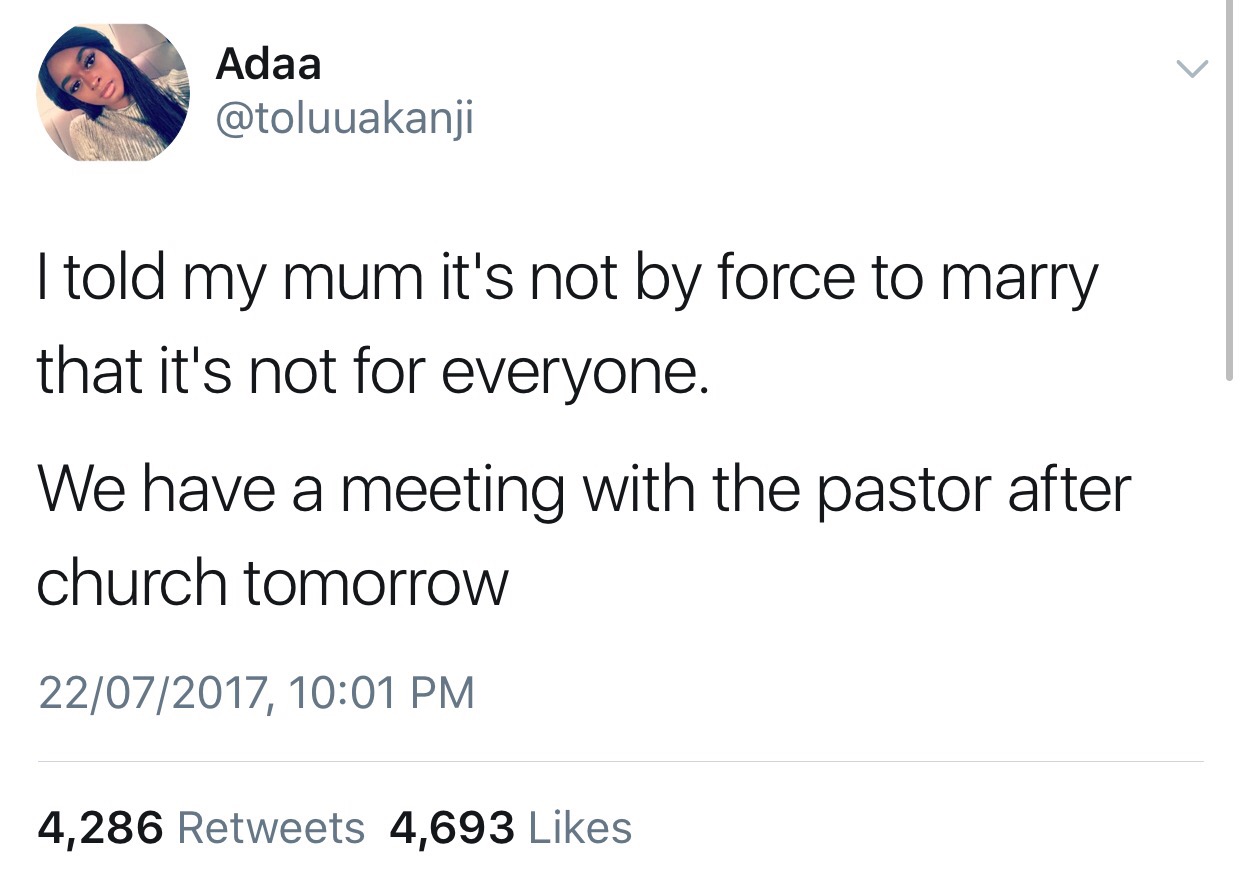Image resolution: width=1242 pixels, height=873 pixels.
Task: Expand the tweet options chevron
Action: point(1190,69)
